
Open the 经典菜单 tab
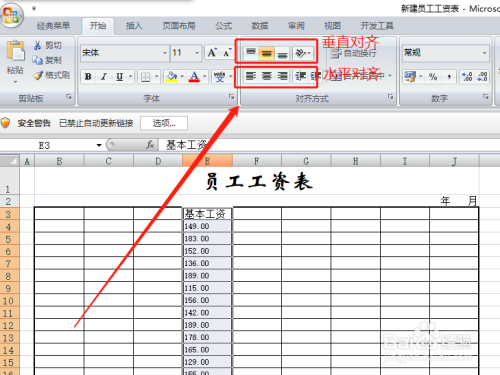pos(53,26)
